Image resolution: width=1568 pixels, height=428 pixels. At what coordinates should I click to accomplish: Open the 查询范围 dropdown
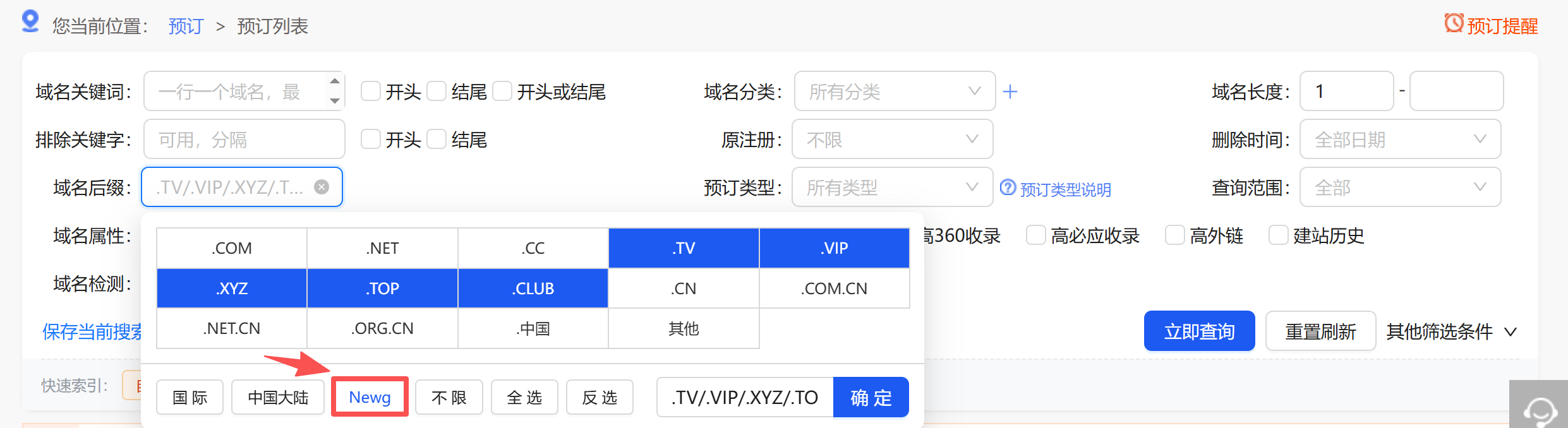point(1400,187)
